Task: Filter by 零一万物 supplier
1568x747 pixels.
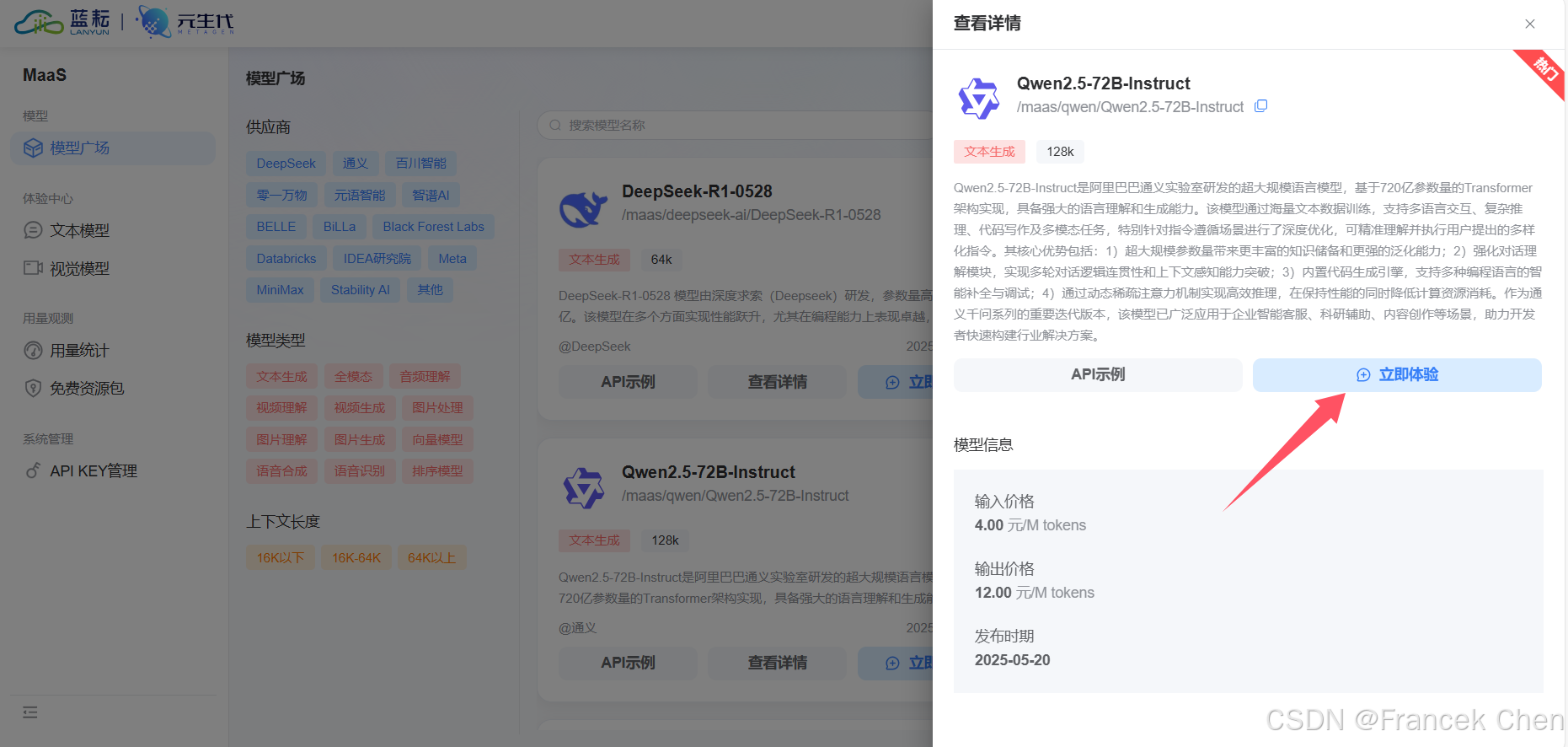Action: (281, 196)
